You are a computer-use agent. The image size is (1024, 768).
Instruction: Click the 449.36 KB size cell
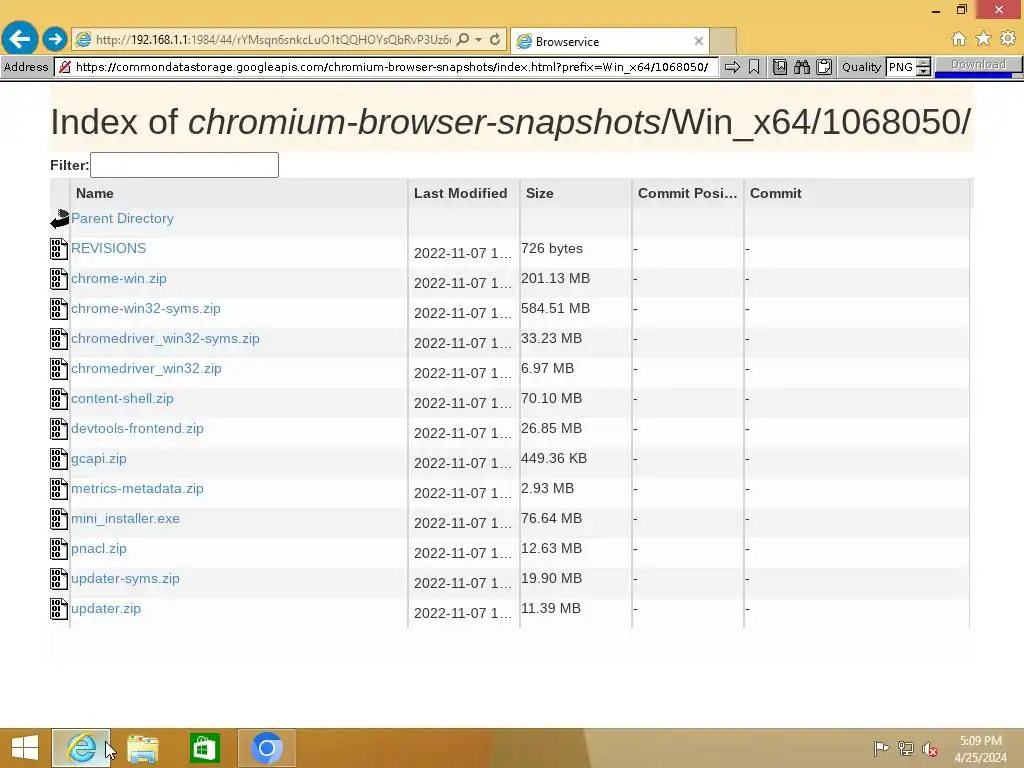click(554, 458)
